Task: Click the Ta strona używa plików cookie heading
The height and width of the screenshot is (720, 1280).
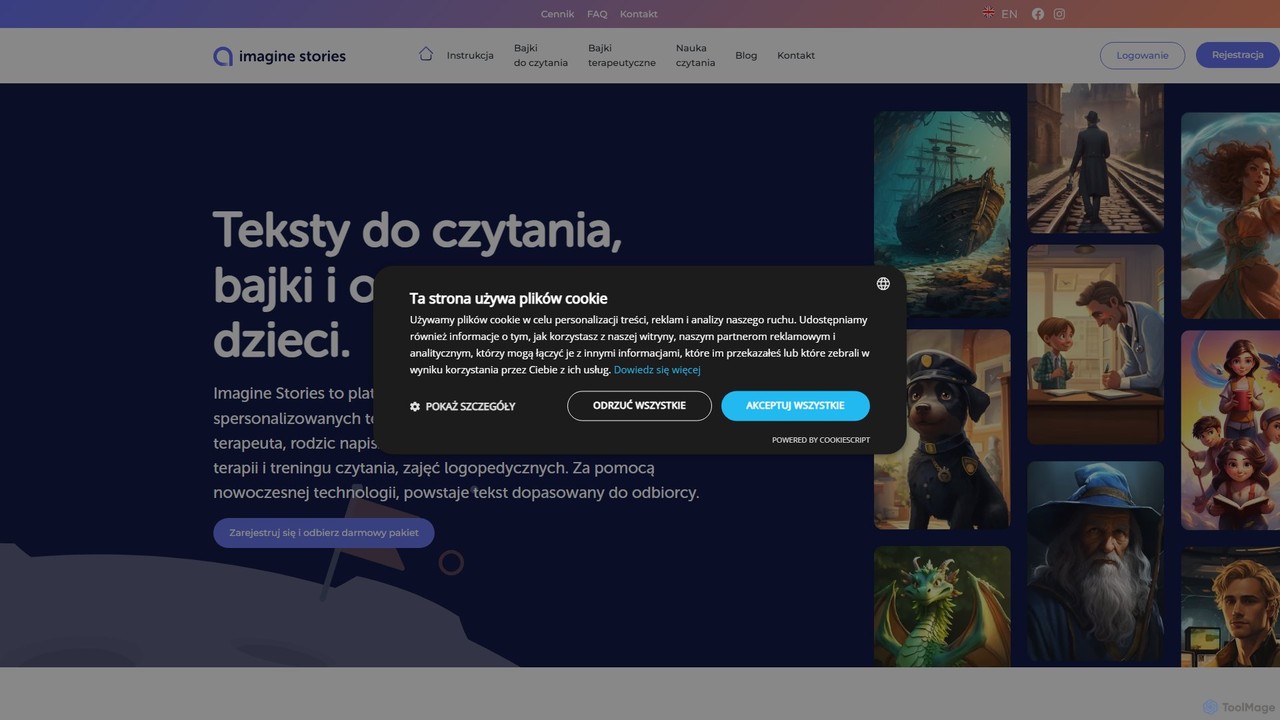Action: point(508,298)
